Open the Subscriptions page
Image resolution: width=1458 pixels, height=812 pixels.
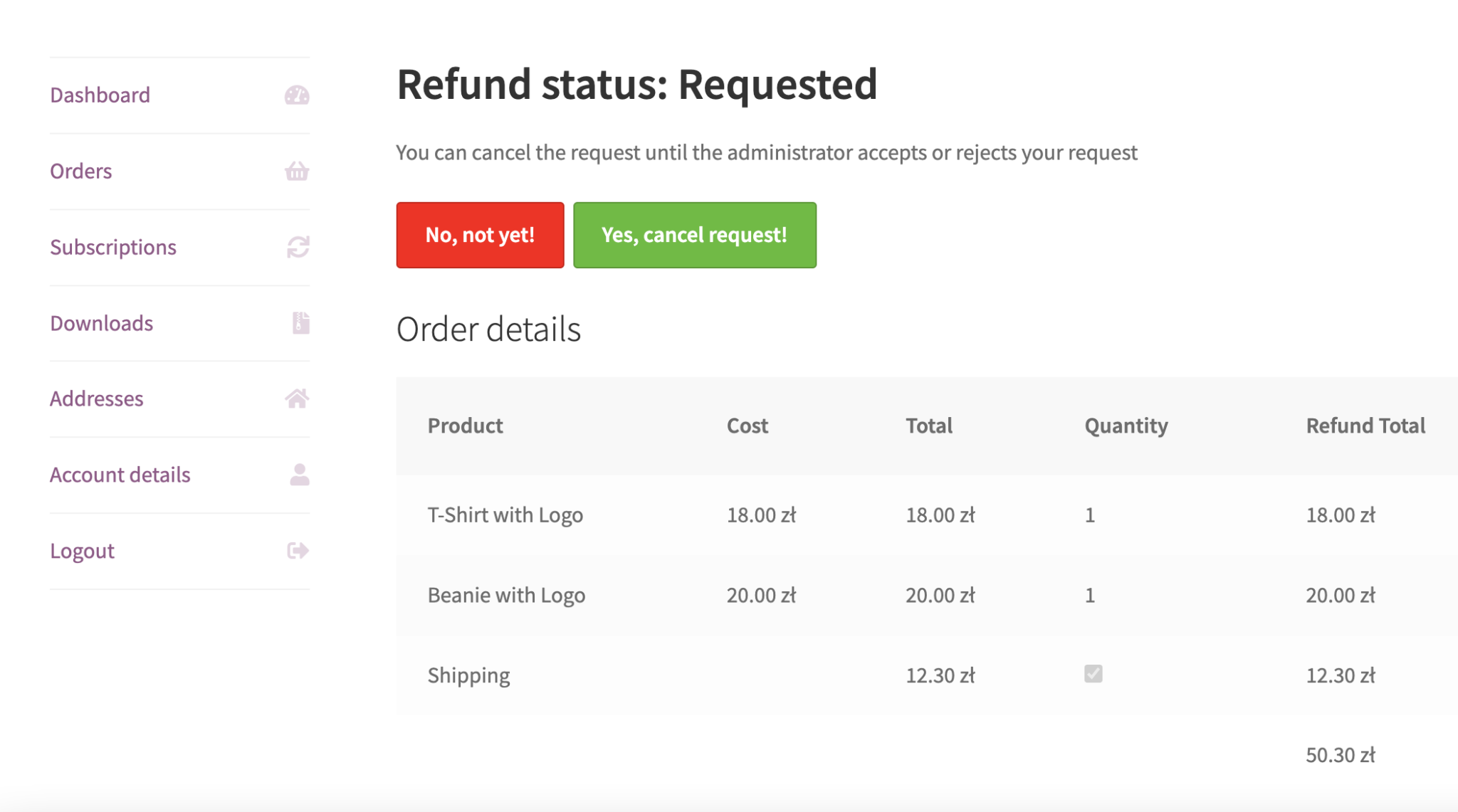pyautogui.click(x=113, y=247)
